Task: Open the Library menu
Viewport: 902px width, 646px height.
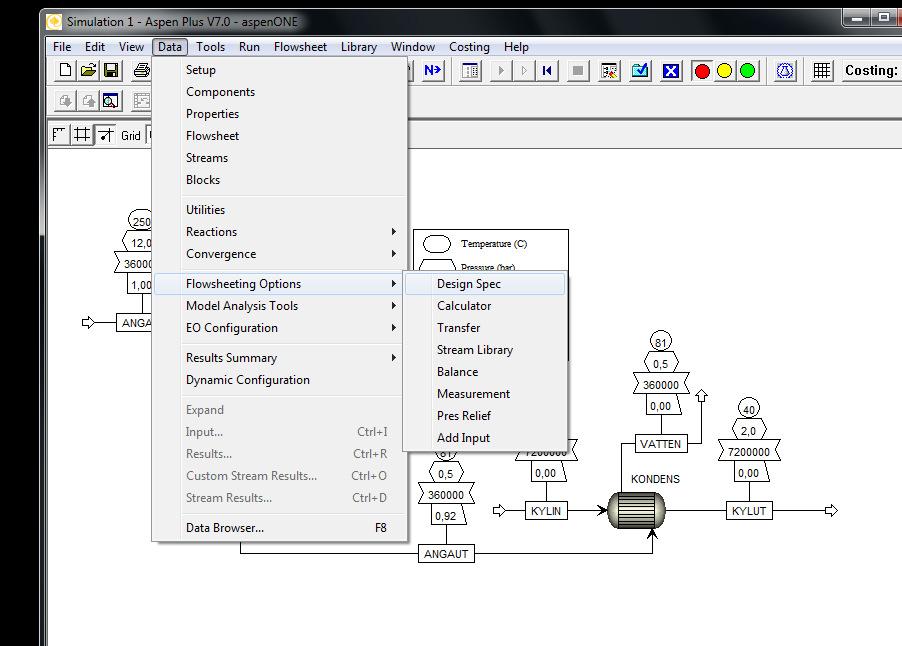Action: (358, 47)
